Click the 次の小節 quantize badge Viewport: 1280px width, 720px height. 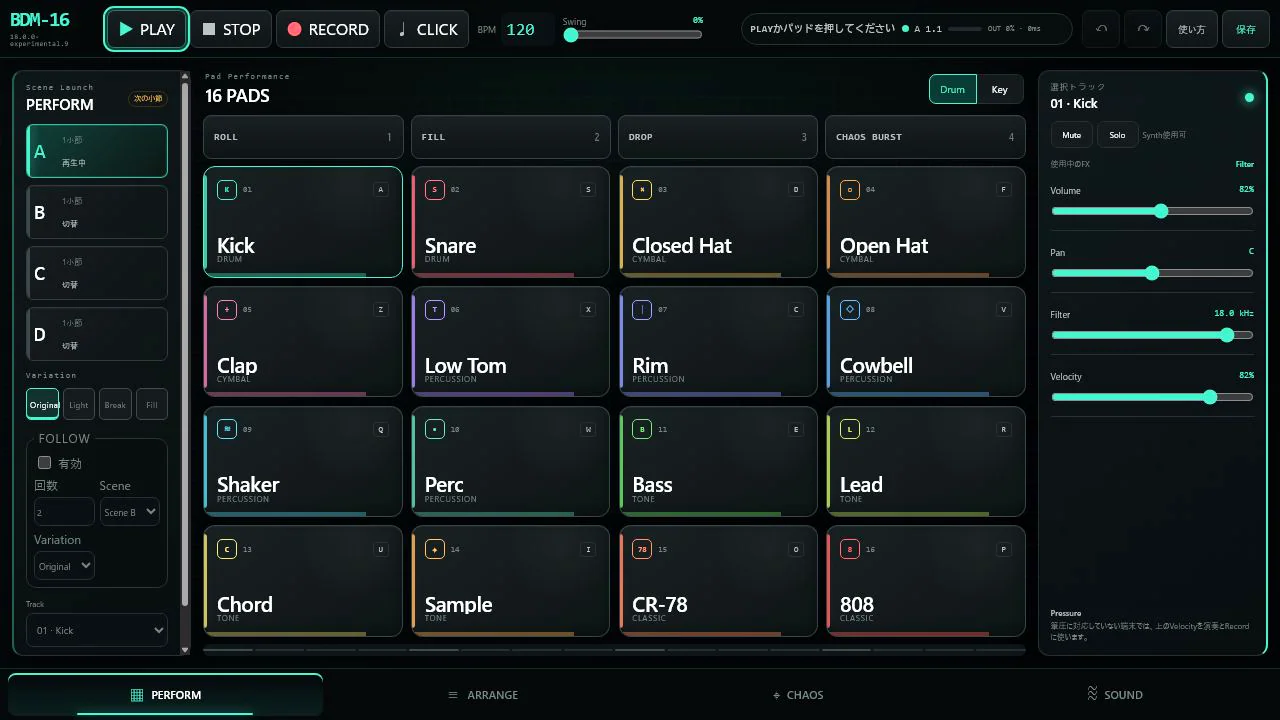tap(148, 98)
